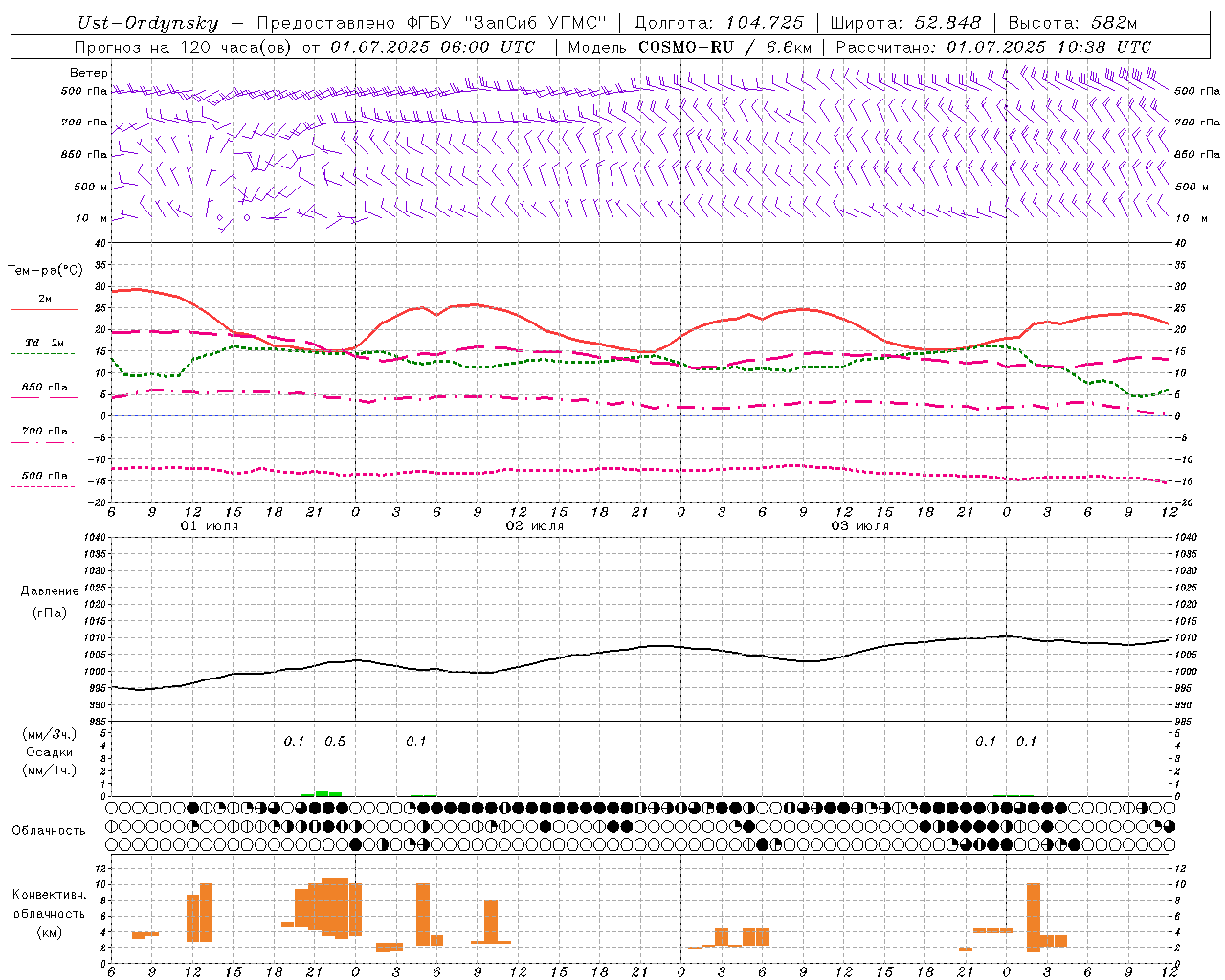Click the "Рассчитано: 01.07.2025 10:38 UTC" timestamp
The image size is (1225, 980).
pyautogui.click(x=993, y=47)
